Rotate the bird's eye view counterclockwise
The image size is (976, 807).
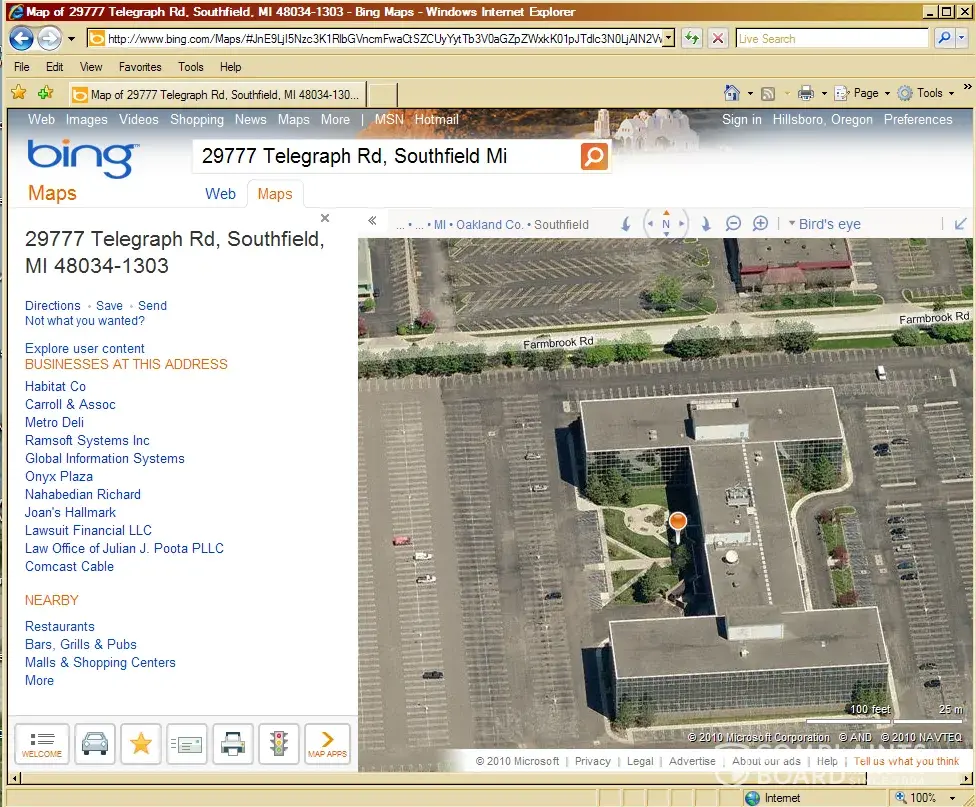pyautogui.click(x=626, y=224)
